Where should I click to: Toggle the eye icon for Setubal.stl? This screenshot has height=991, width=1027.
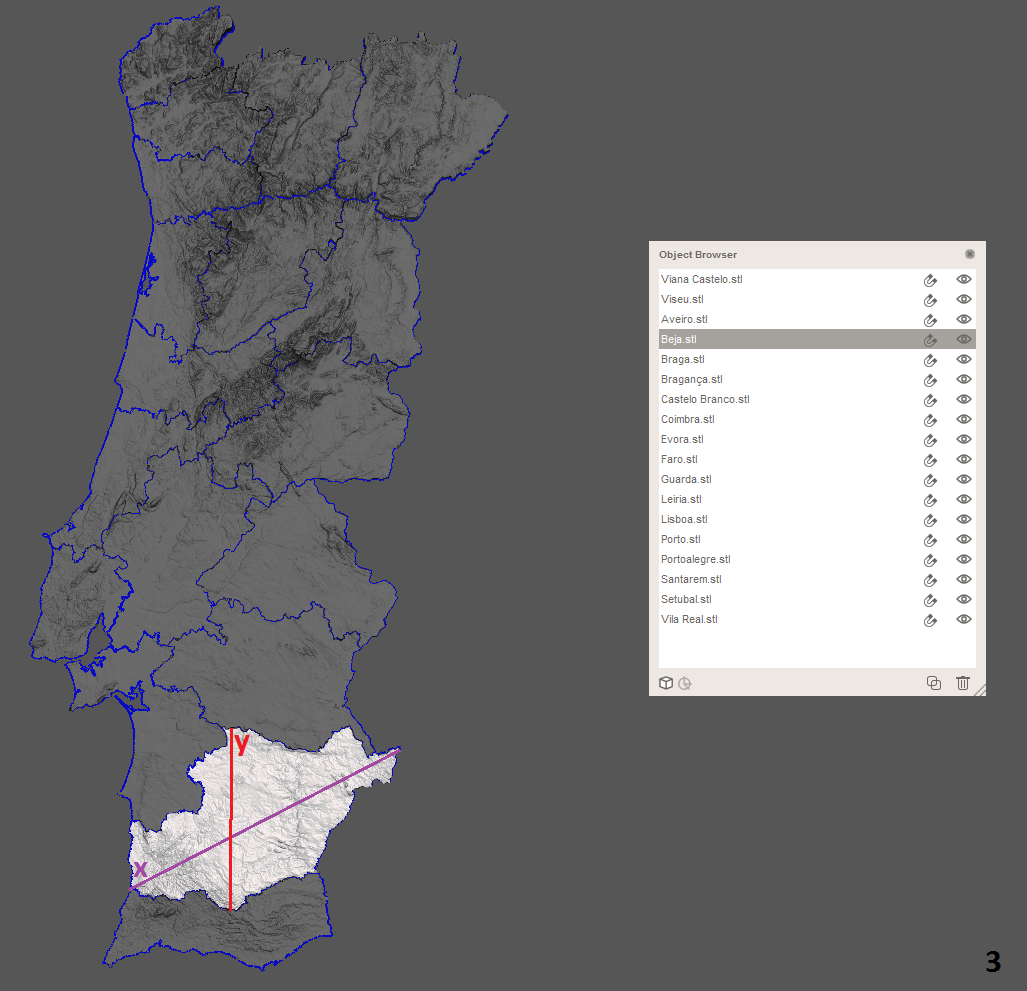point(964,599)
